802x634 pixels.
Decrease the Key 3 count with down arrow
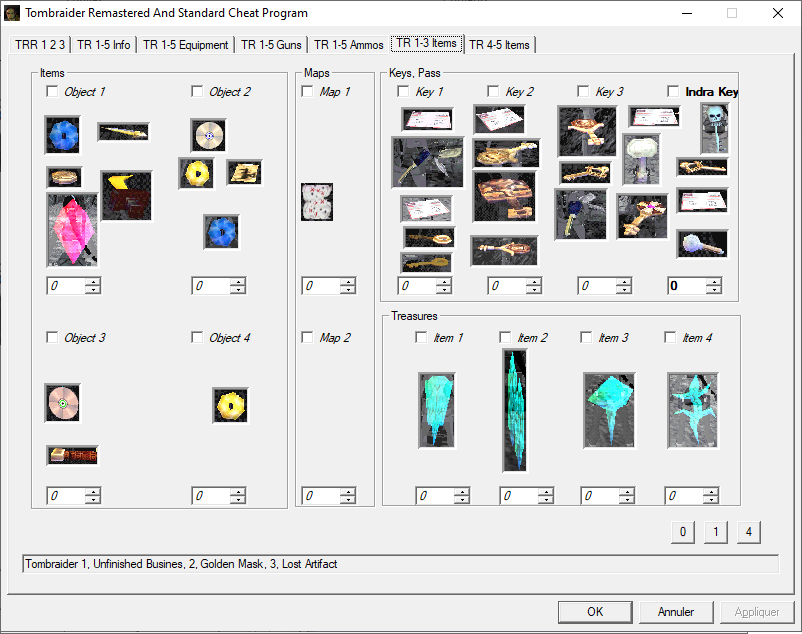pos(624,290)
